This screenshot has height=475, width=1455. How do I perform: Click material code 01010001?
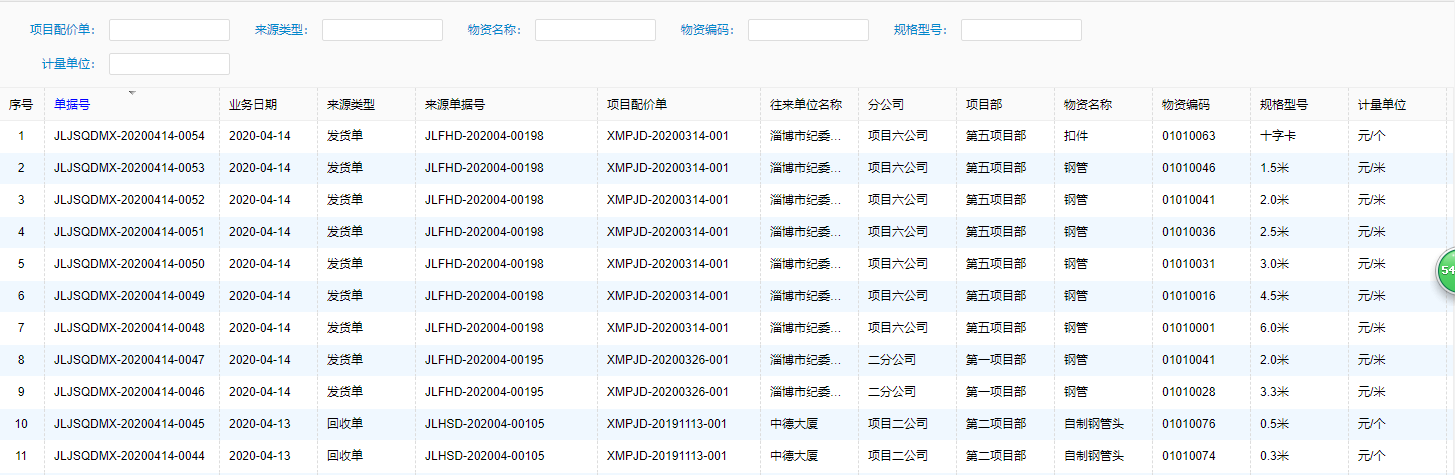click(1189, 328)
